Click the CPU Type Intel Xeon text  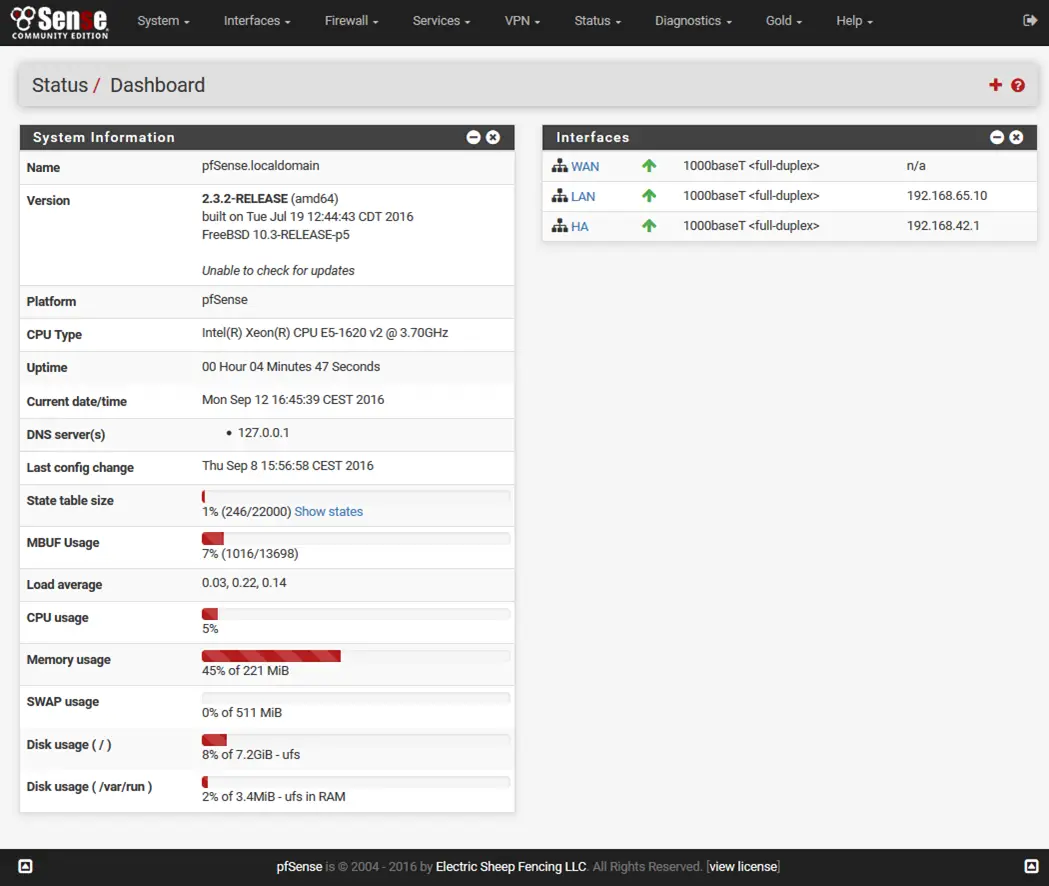325,333
